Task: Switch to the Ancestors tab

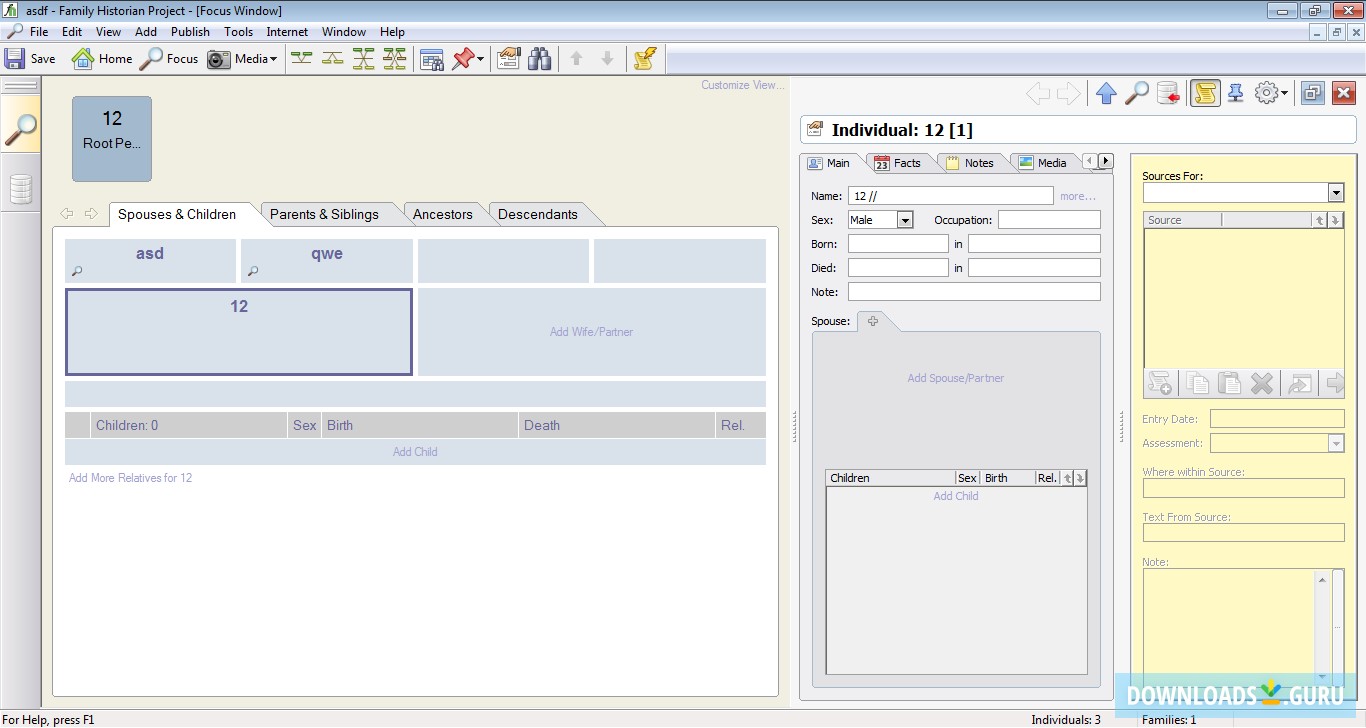Action: coord(442,214)
